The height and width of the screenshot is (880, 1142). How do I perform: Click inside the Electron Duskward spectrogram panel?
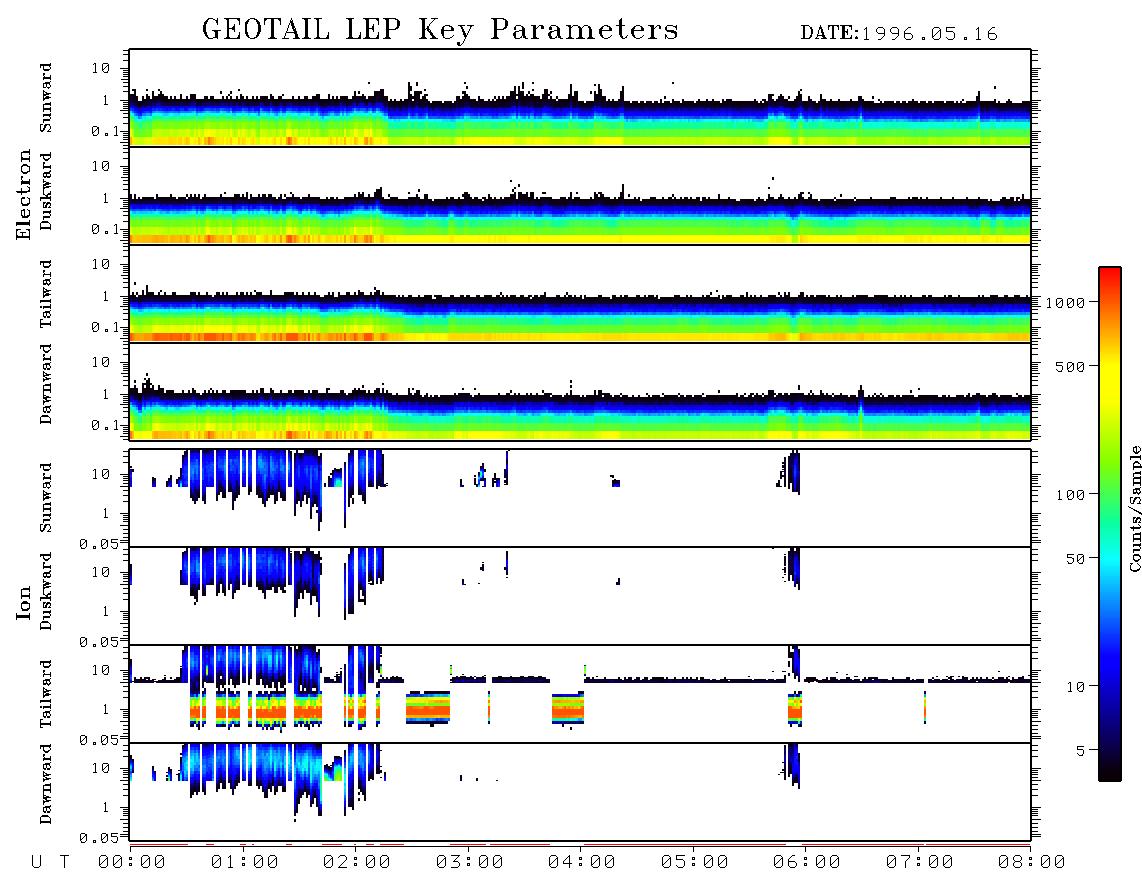580,195
